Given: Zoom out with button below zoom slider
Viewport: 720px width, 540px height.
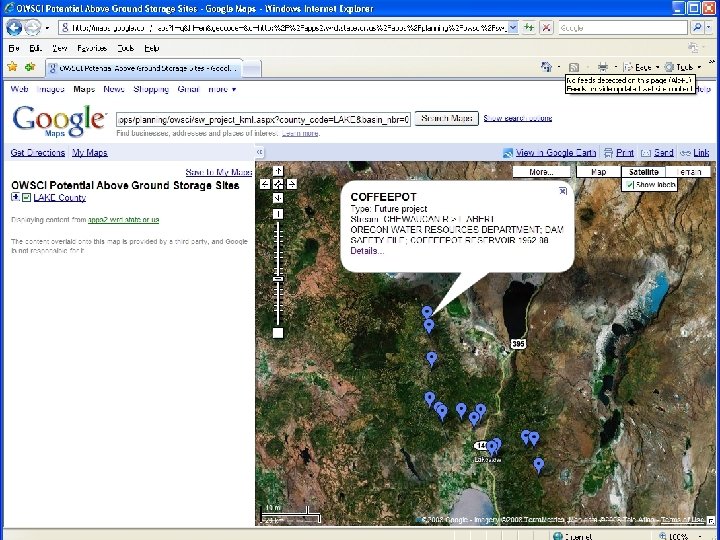Looking at the screenshot, I should pos(278,332).
